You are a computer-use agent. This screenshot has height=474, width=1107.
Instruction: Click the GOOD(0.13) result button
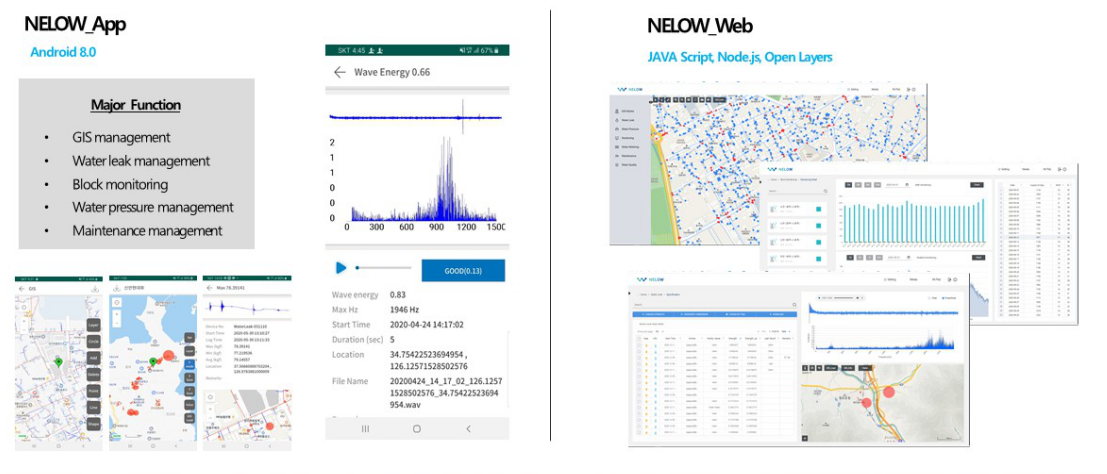[x=463, y=269]
